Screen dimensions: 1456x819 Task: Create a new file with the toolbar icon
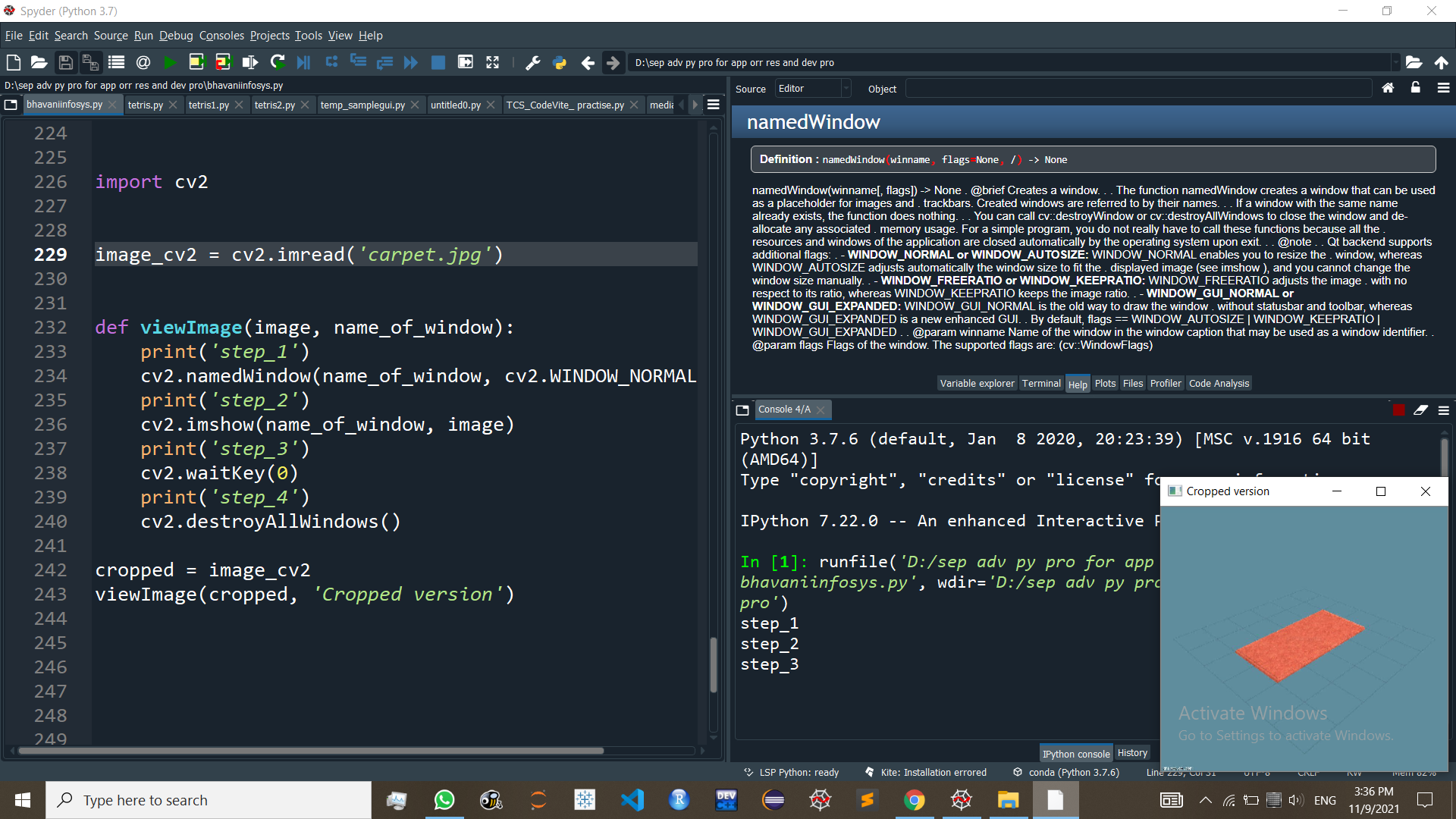[13, 62]
